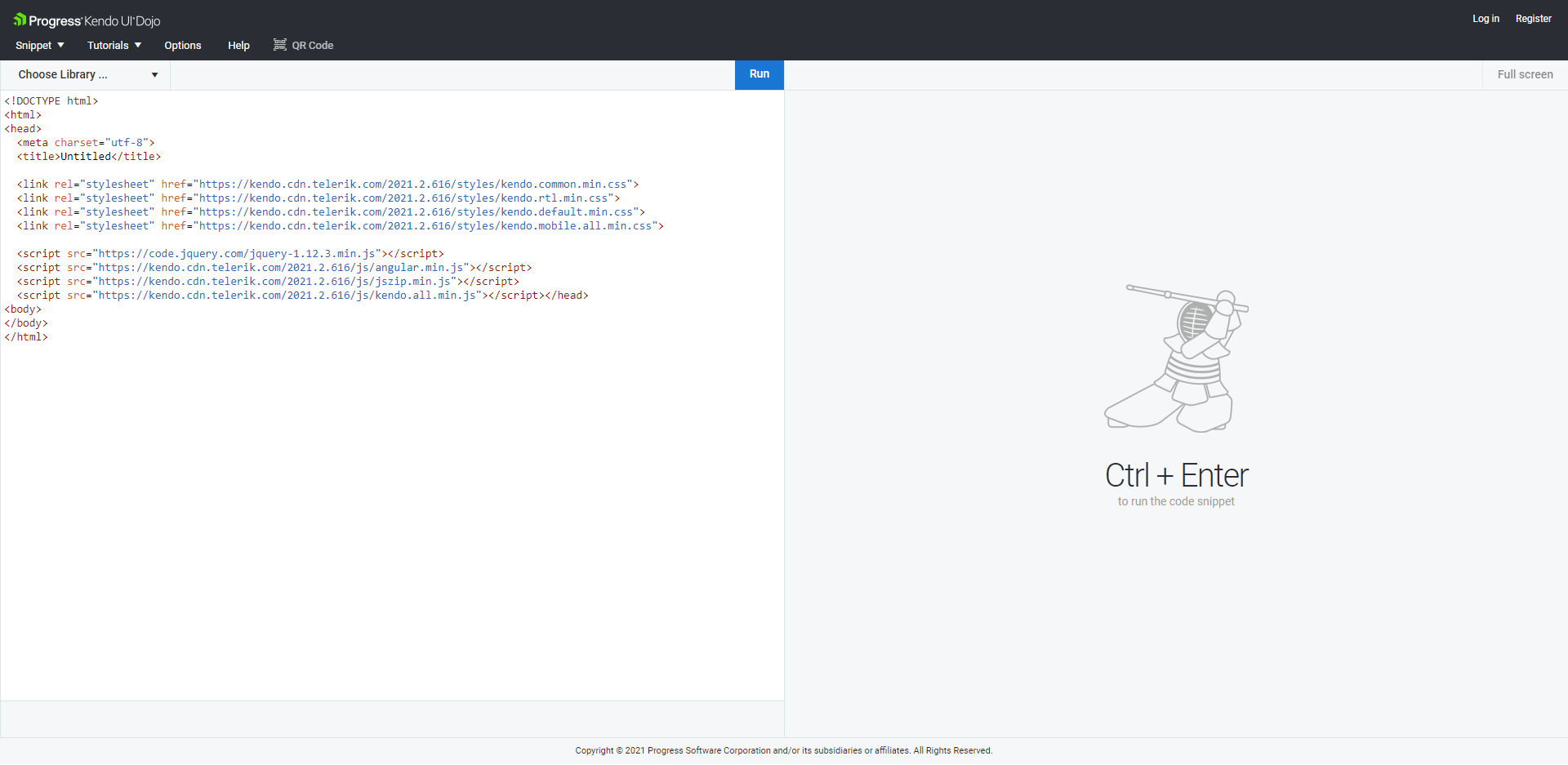Run the code snippet
1568x765 pixels.
coord(759,74)
